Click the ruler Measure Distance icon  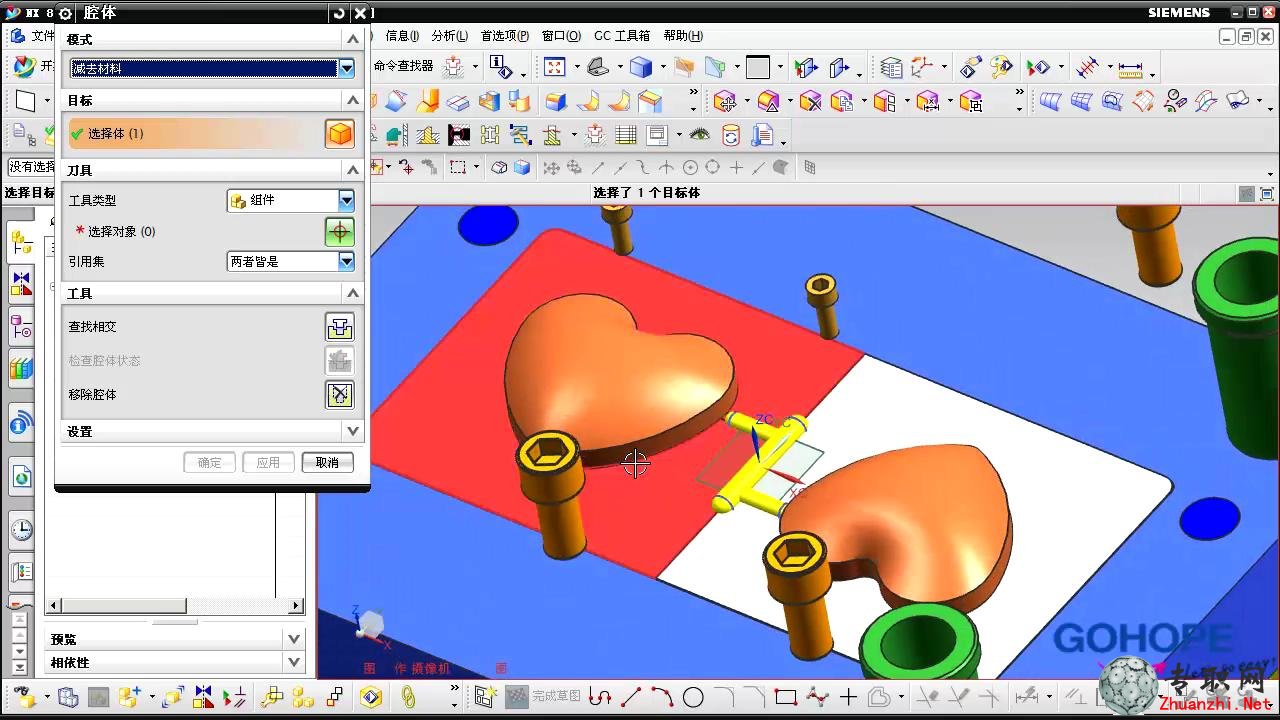tap(1130, 68)
